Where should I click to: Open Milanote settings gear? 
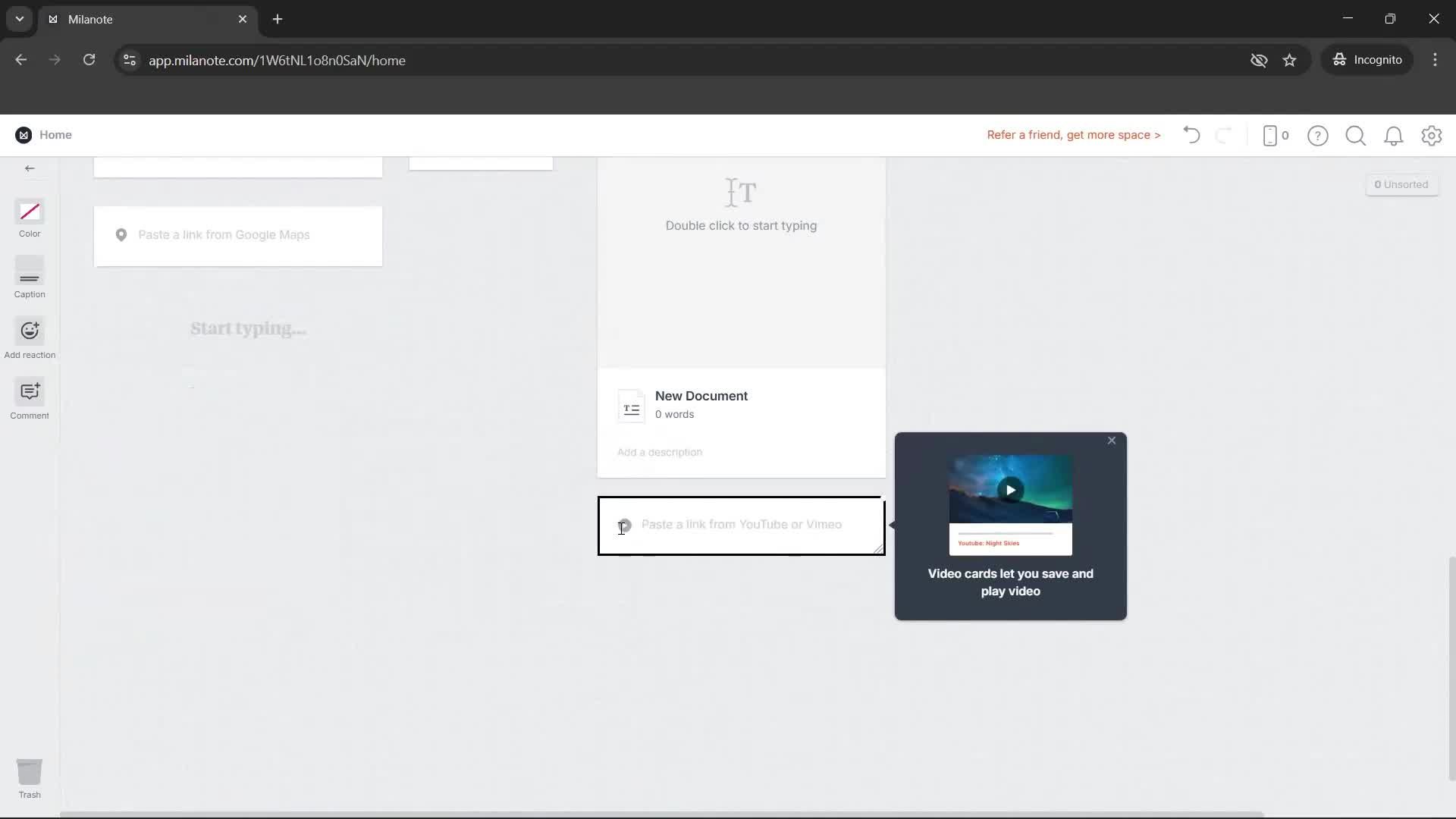coord(1432,135)
